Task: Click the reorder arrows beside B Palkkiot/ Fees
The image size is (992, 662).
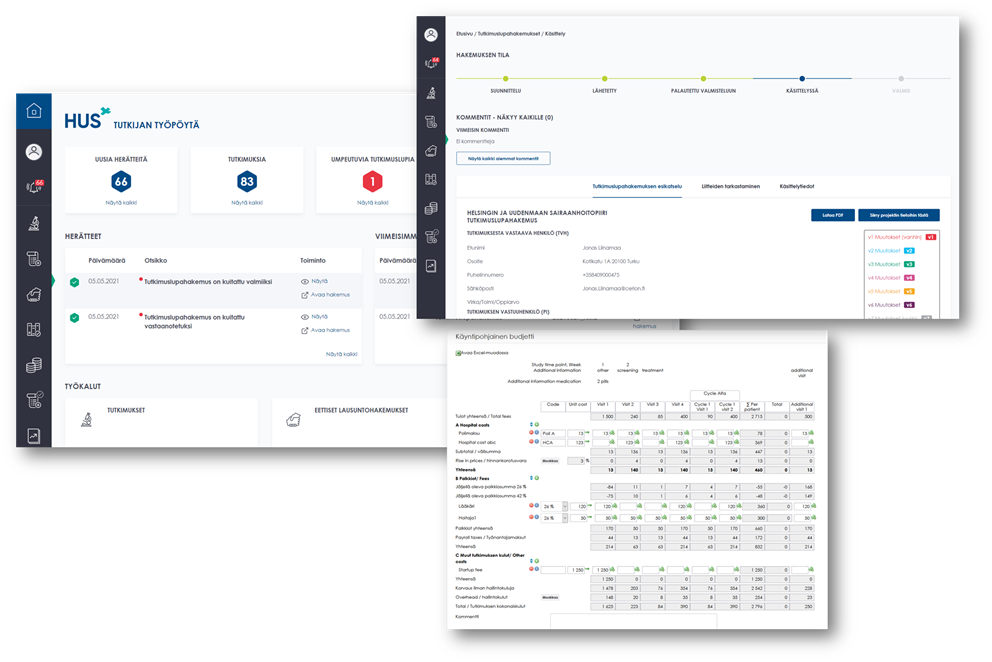Action: [531, 478]
